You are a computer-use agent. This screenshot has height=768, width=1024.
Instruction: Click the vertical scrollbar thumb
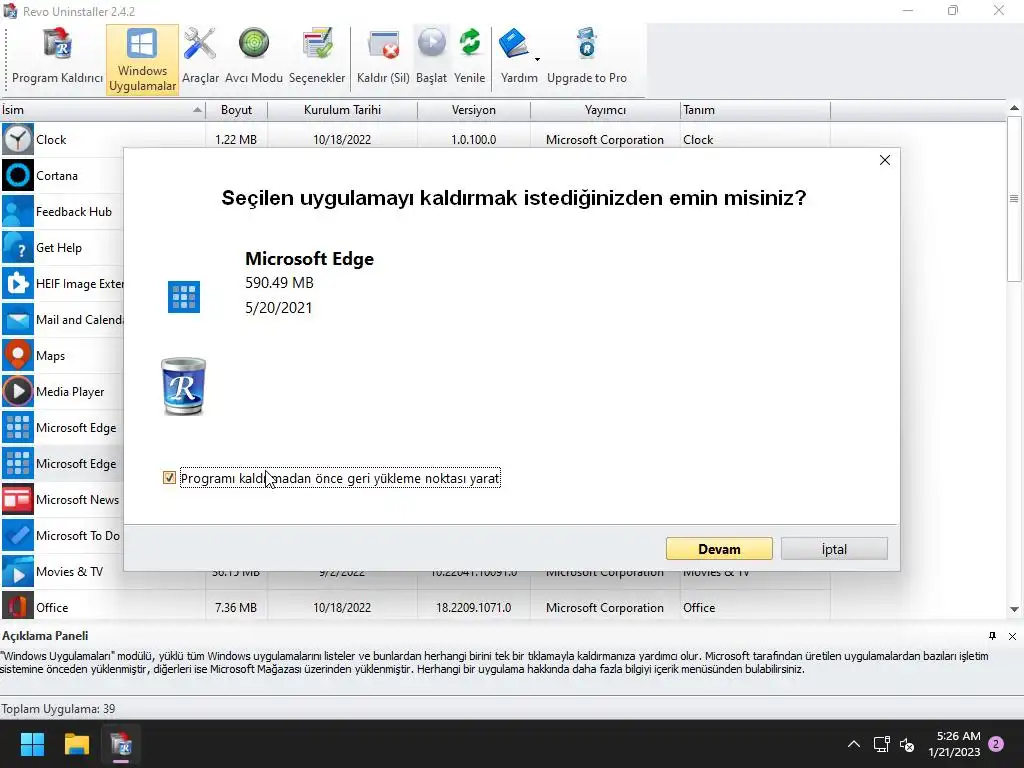1014,199
